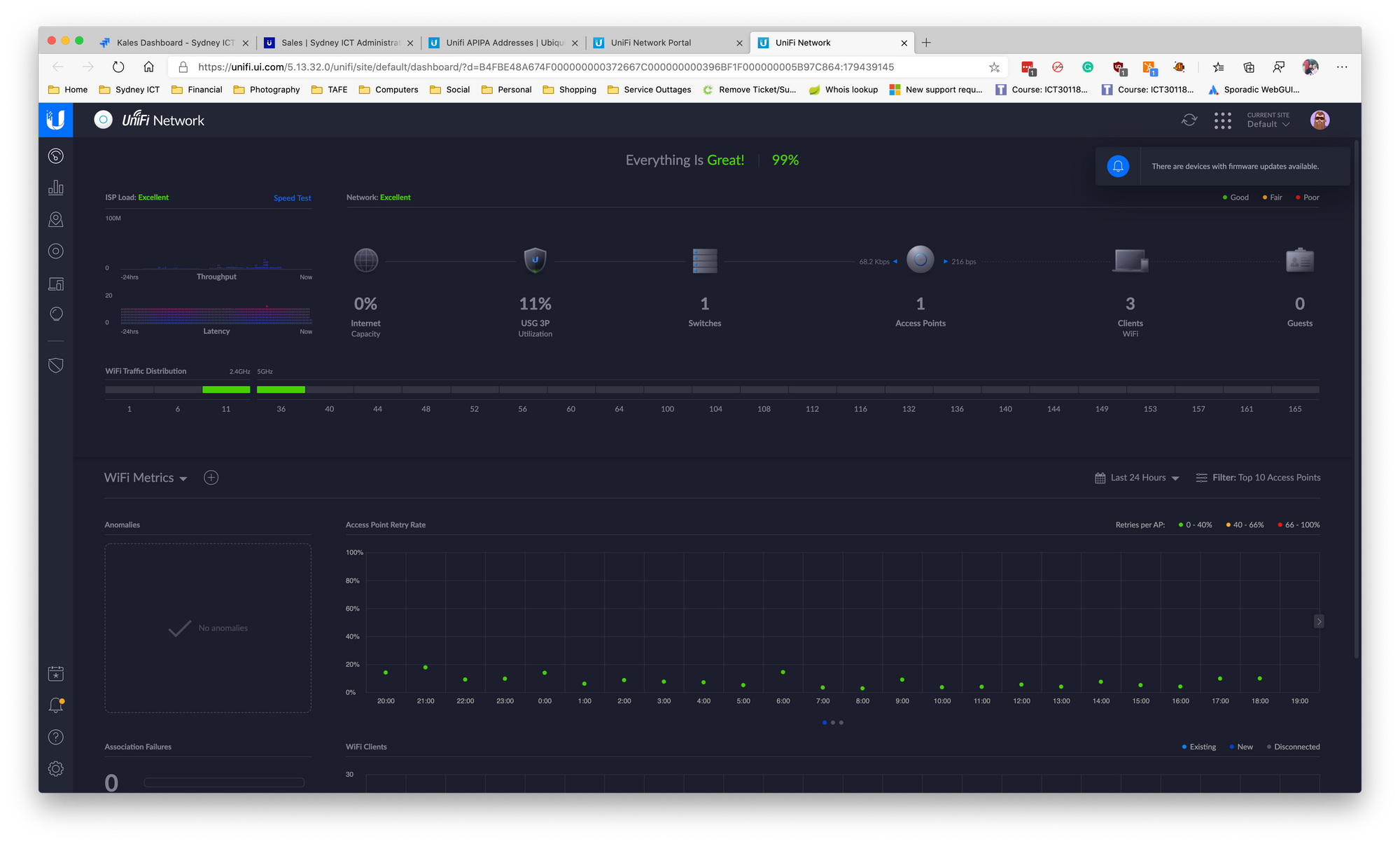Image resolution: width=1400 pixels, height=844 pixels.
Task: Click the refresh sync icon in the header
Action: (1189, 120)
